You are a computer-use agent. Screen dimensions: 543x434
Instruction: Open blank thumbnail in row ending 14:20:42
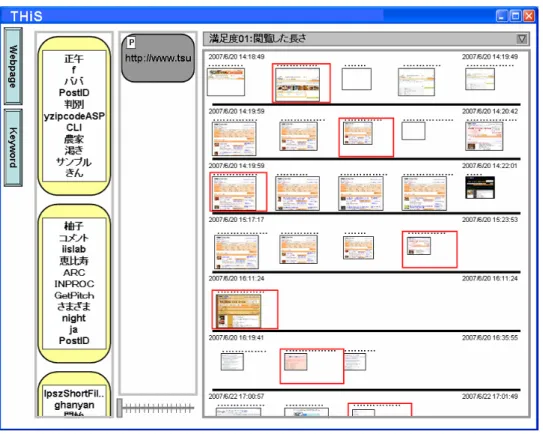pos(413,131)
